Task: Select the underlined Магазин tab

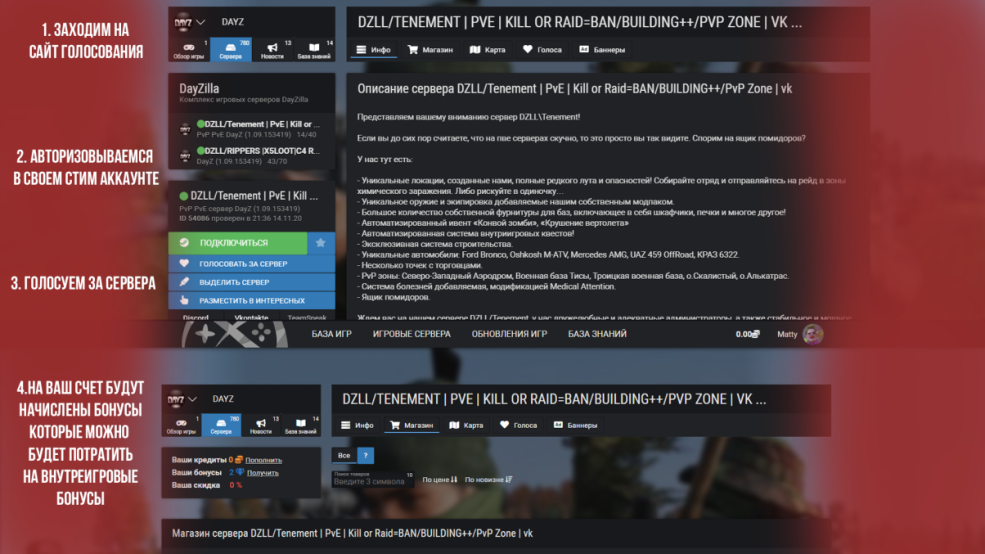Action: [x=411, y=425]
